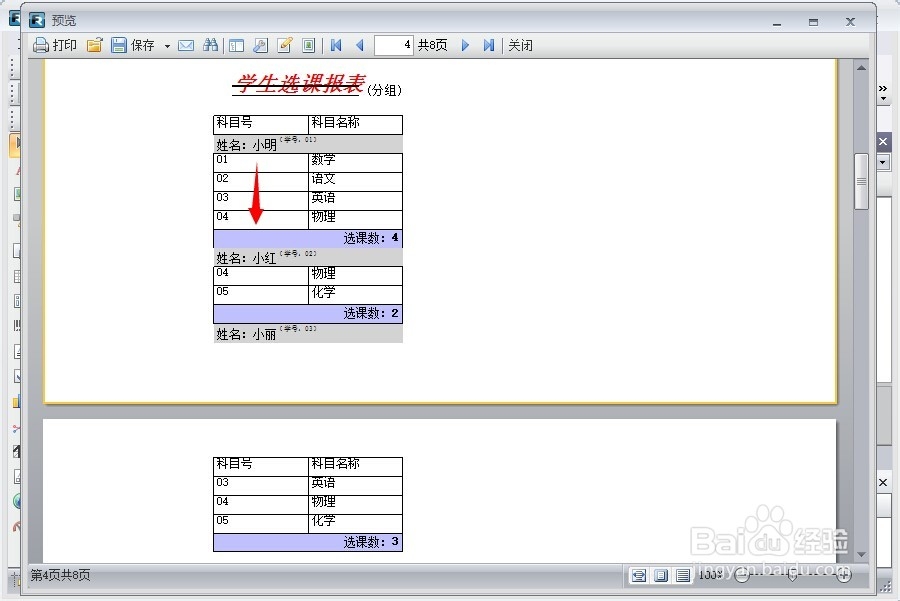Click the Save (保存) floppy disk button
This screenshot has height=601, width=900.
click(133, 45)
